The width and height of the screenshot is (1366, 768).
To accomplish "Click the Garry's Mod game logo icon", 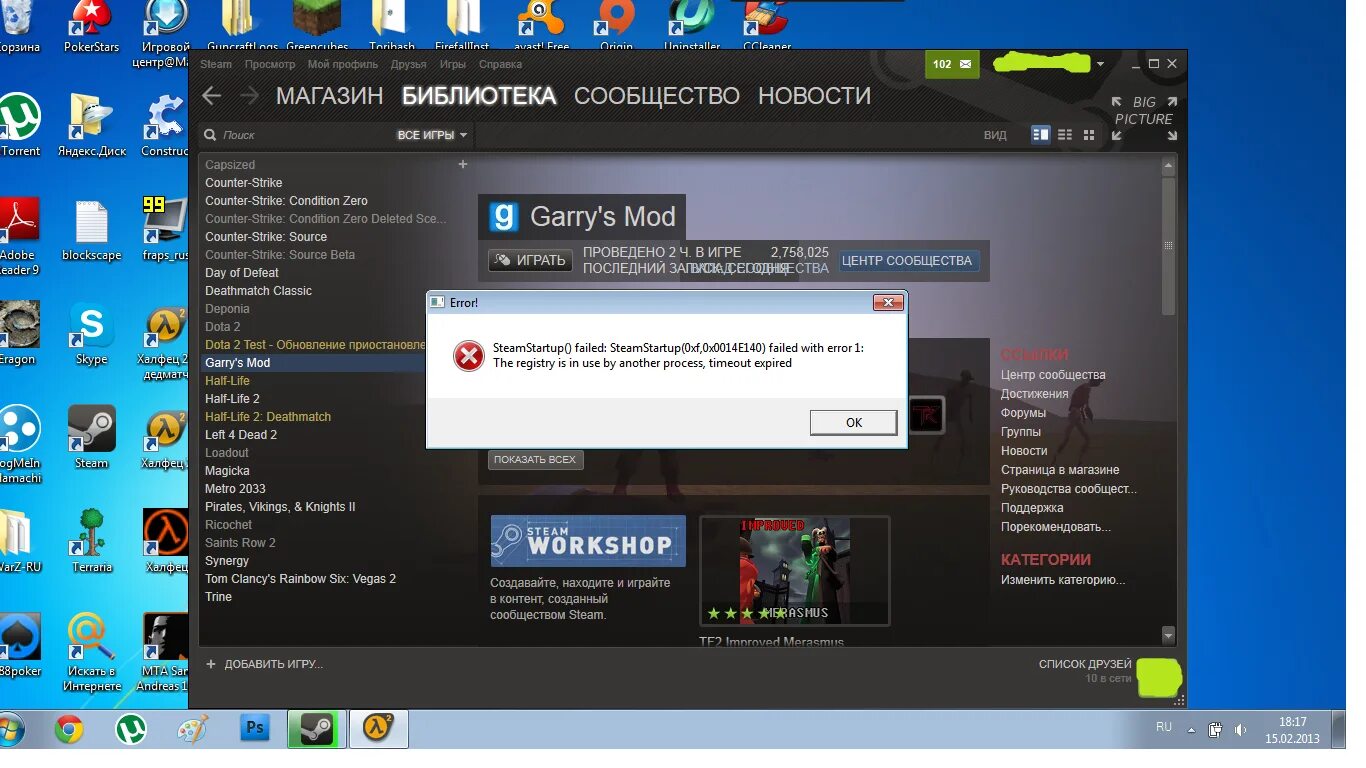I will [504, 217].
